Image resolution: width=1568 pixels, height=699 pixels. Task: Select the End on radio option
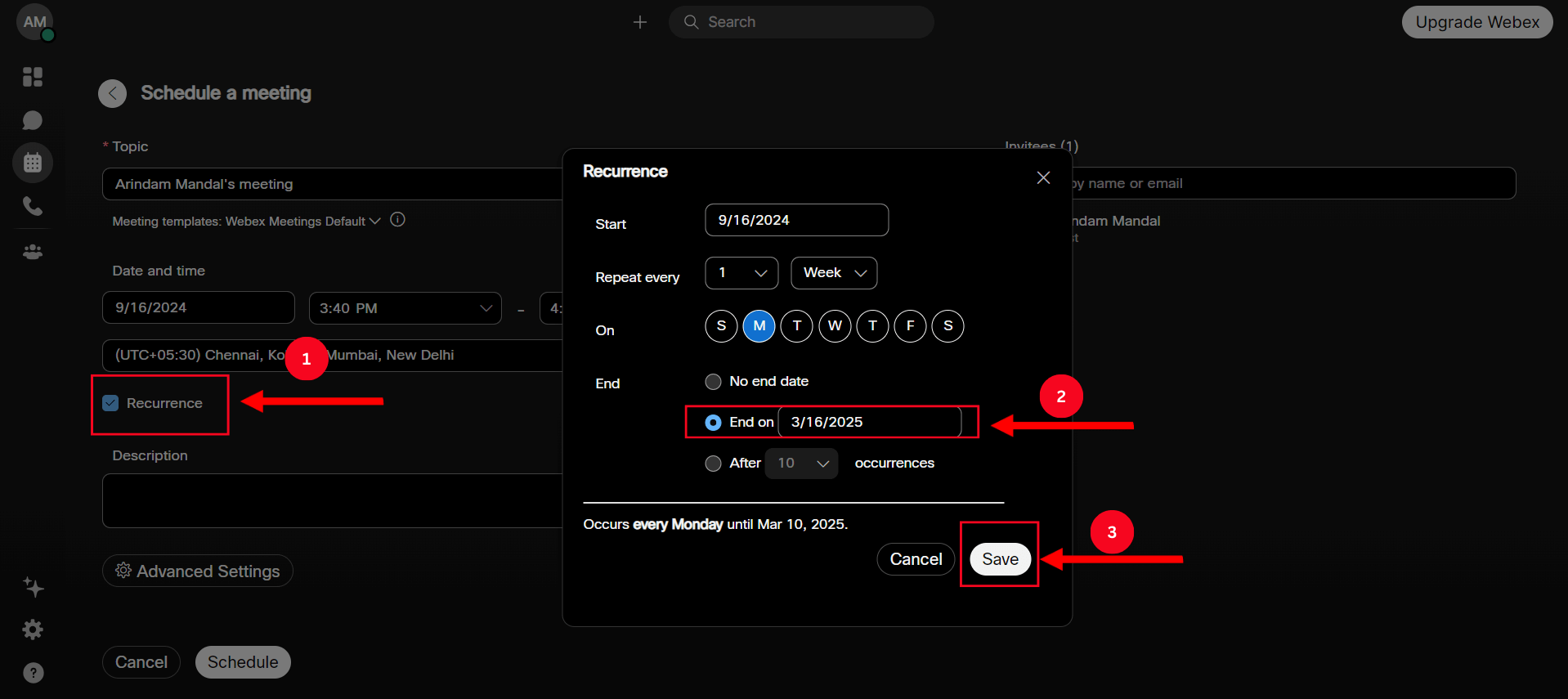click(713, 423)
